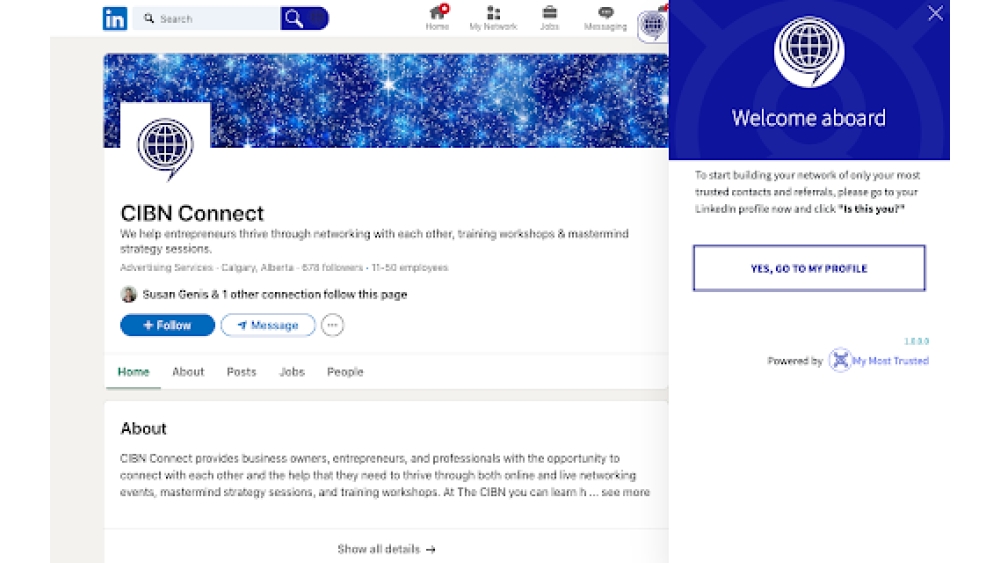Open My Network in top navigation
The width and height of the screenshot is (1000, 563).
click(493, 18)
